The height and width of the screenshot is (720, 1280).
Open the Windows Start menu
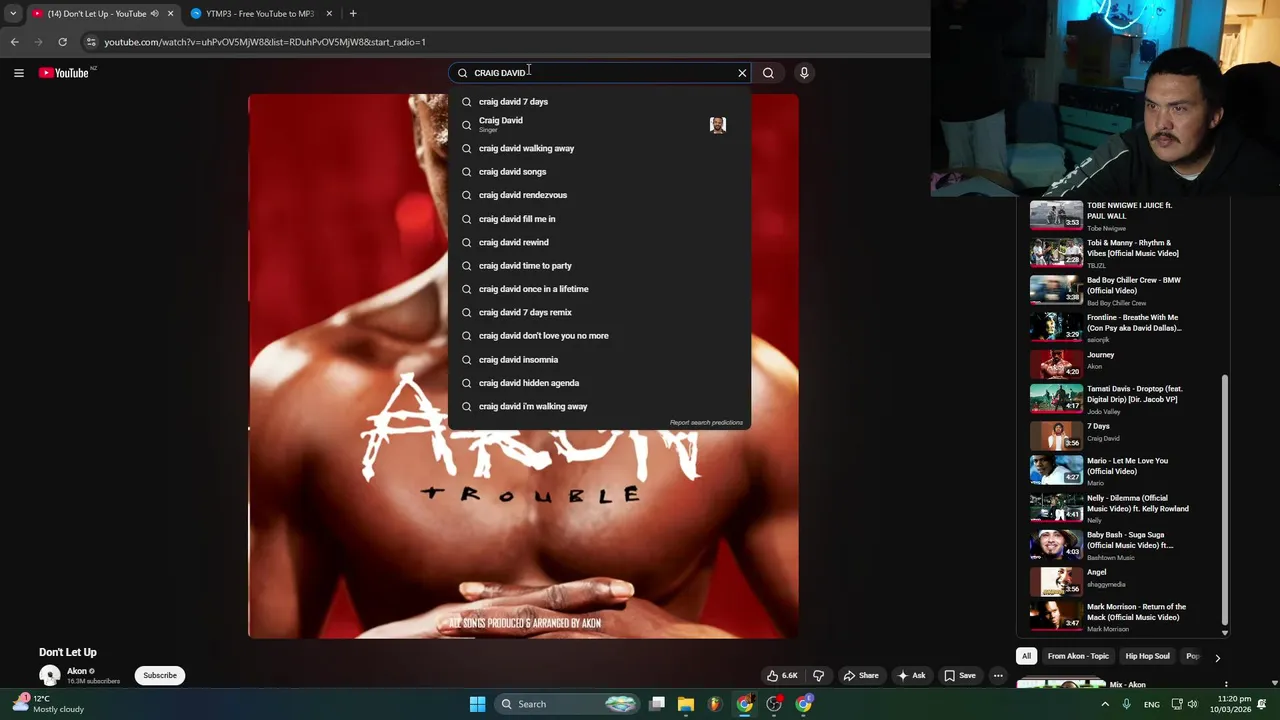coord(477,704)
